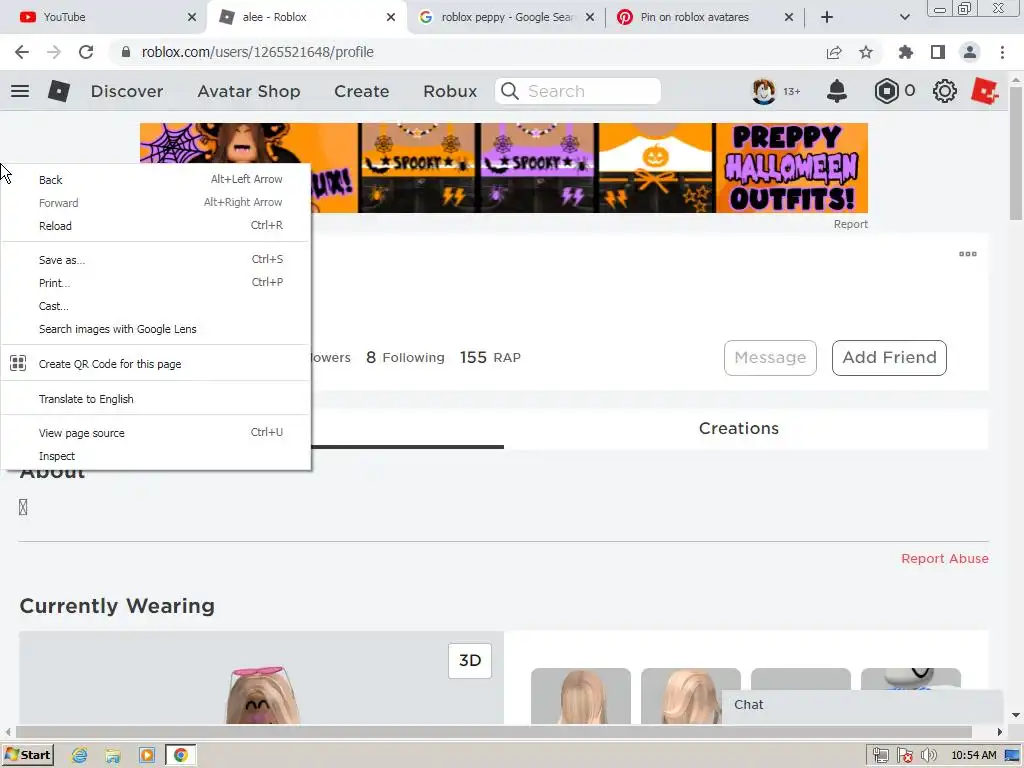Close the Pinterest tab
The height and width of the screenshot is (768, 1024).
(x=789, y=17)
